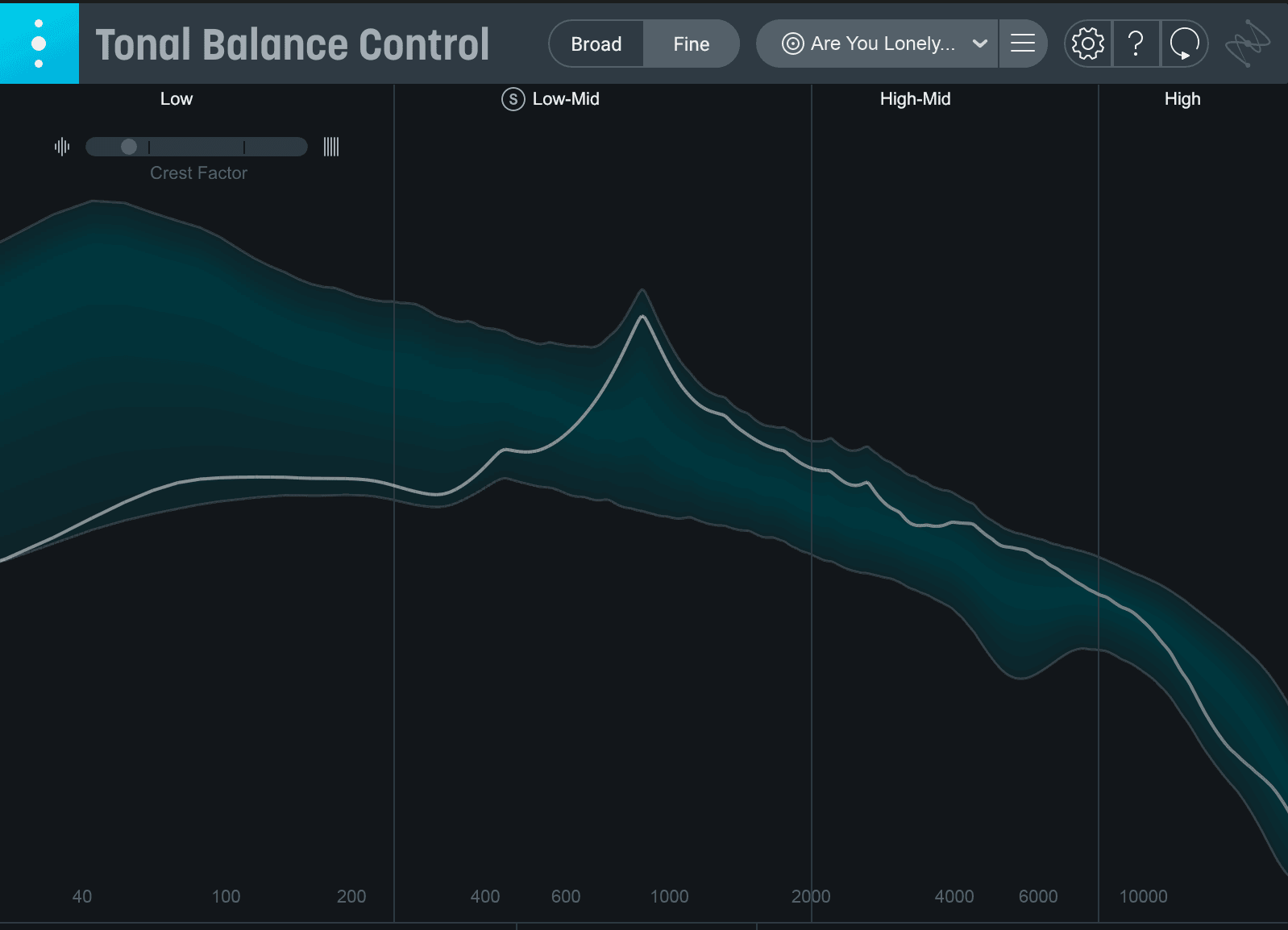Click the 40 Hz frequency label
The width and height of the screenshot is (1288, 930).
tap(82, 896)
